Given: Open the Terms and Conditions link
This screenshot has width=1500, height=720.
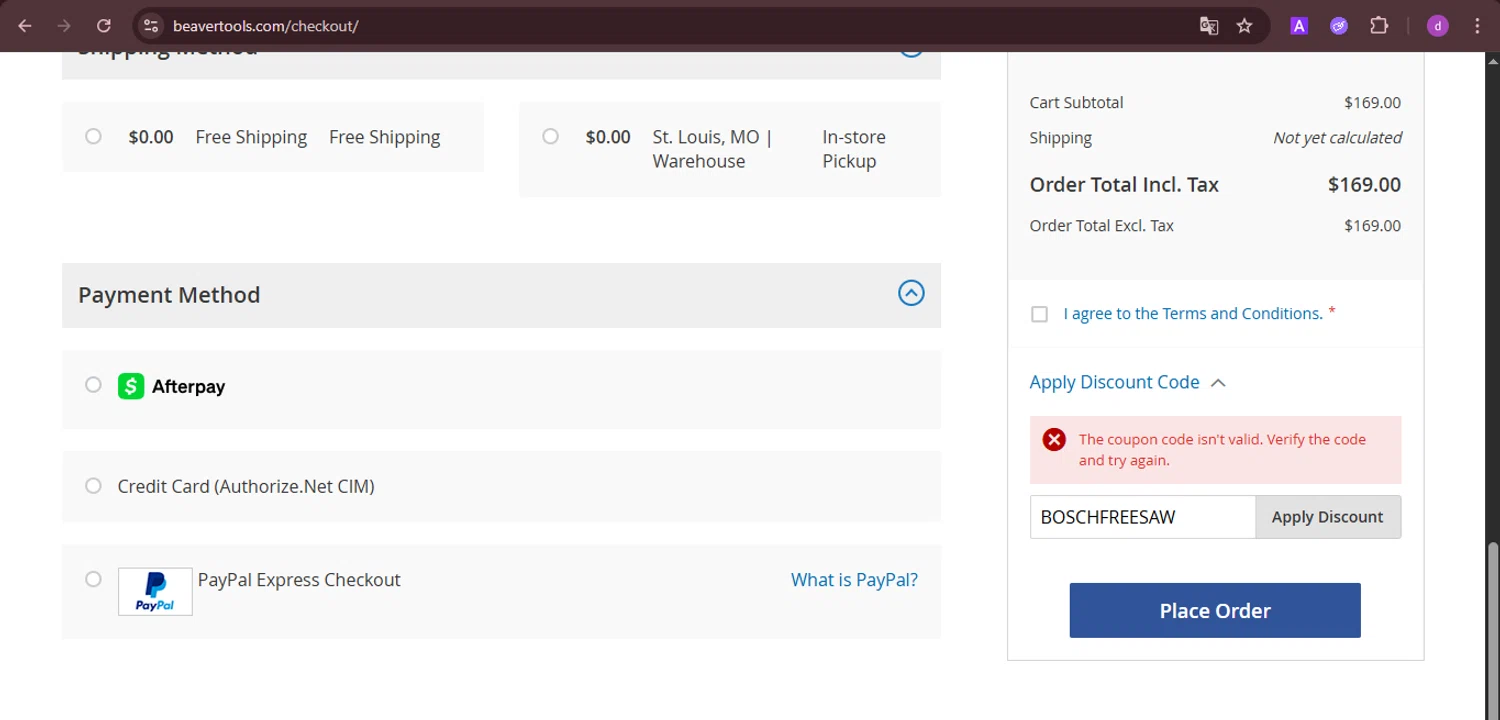Looking at the screenshot, I should [1193, 314].
